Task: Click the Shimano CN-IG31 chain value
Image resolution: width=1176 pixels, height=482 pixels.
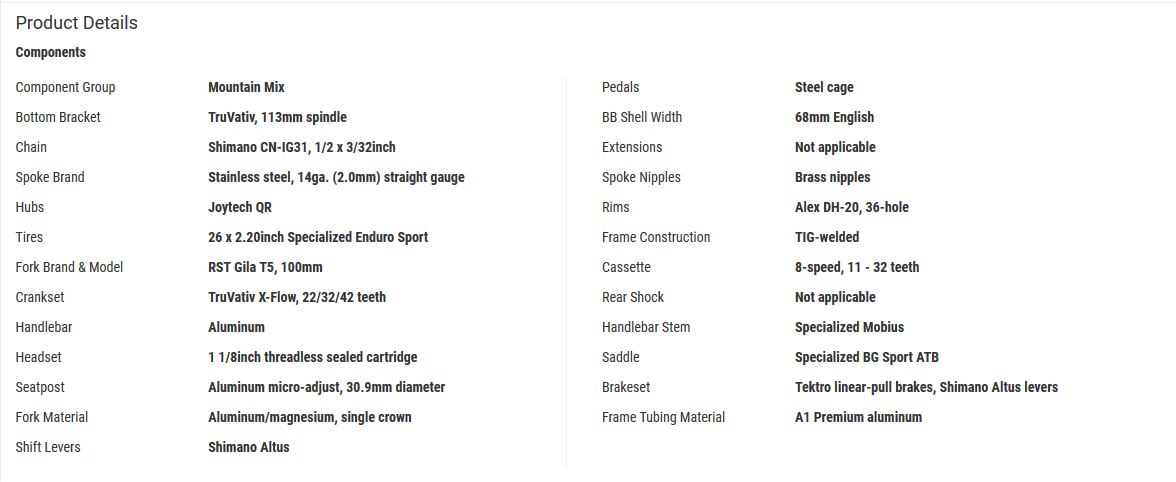Action: (x=302, y=148)
